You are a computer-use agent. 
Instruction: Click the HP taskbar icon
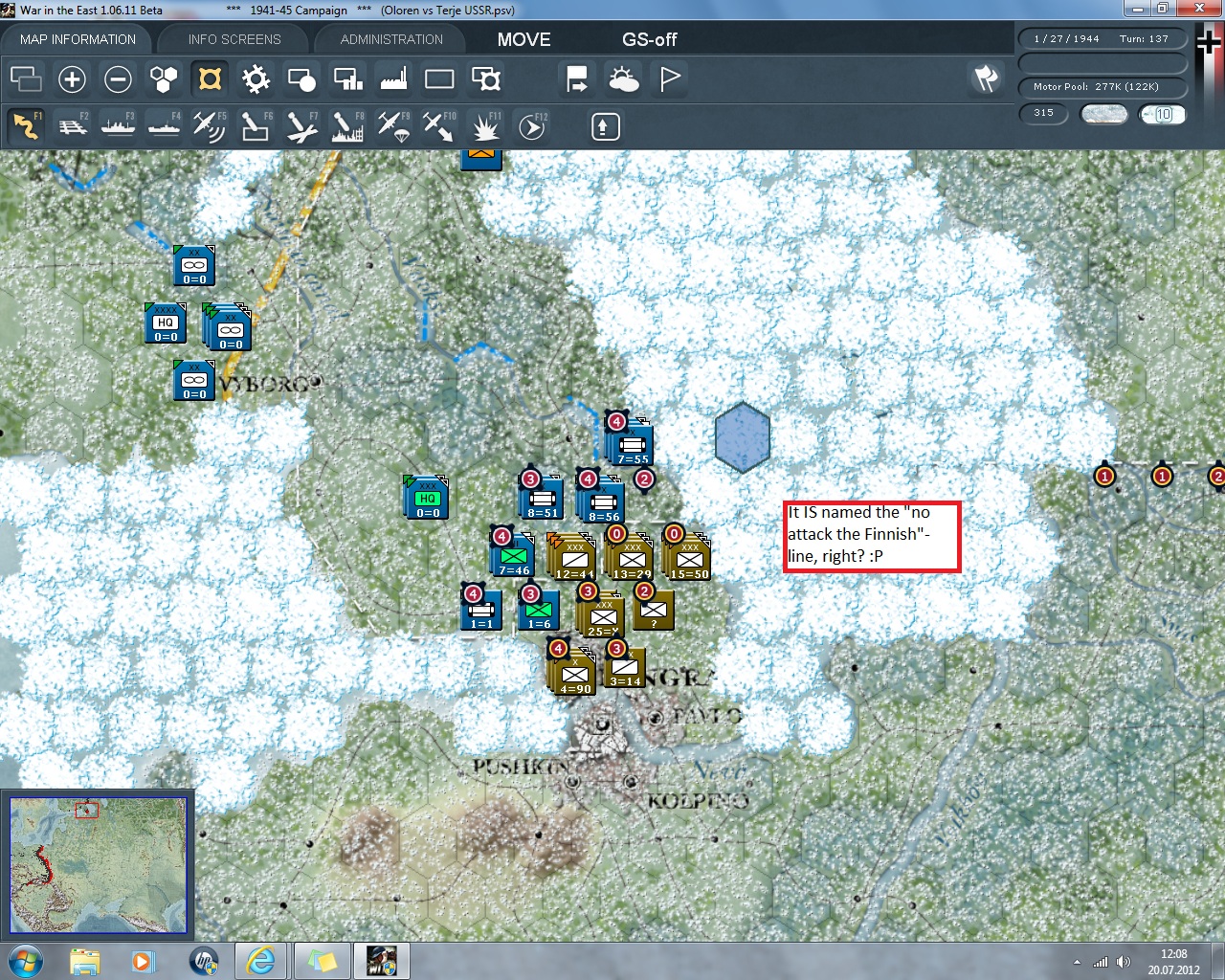click(x=204, y=960)
